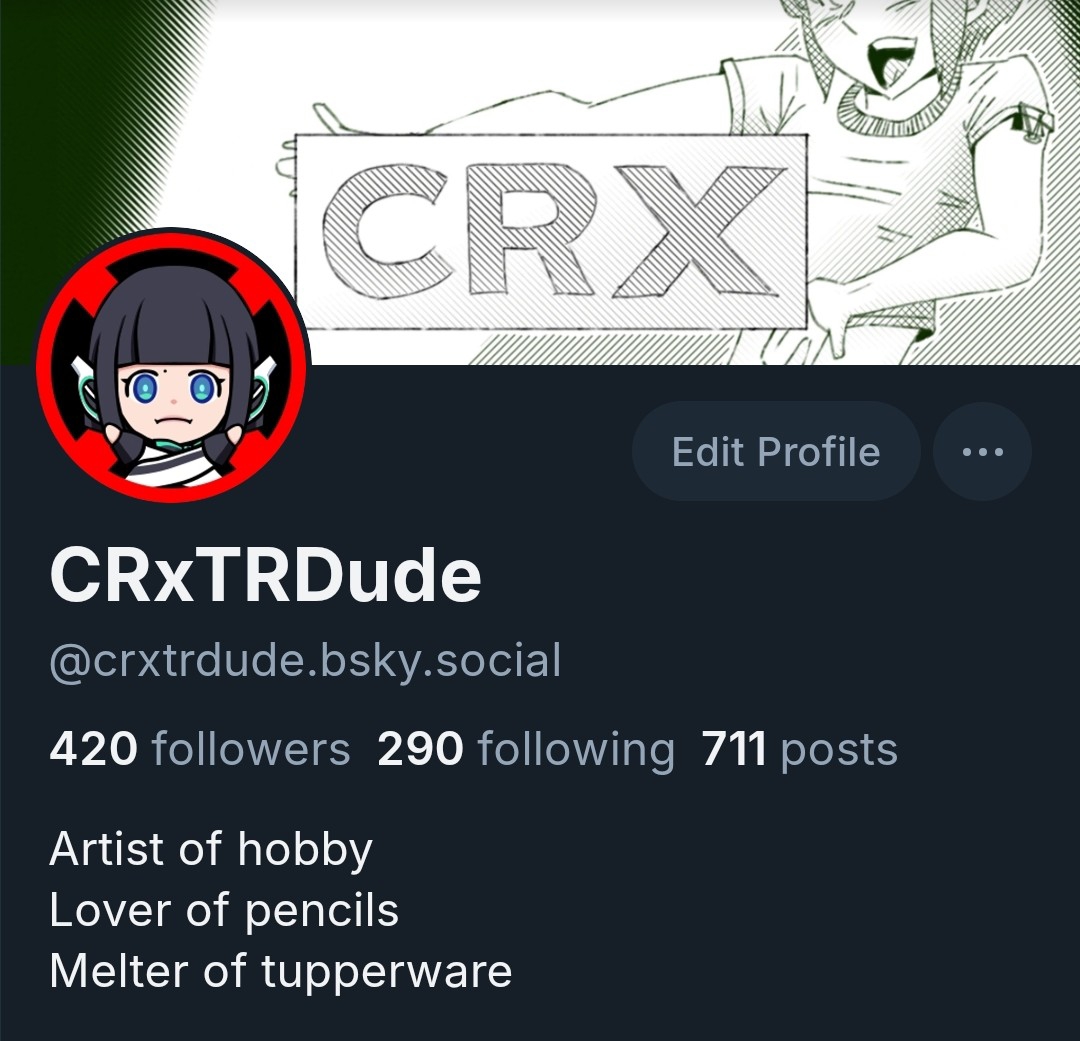Open the 290 following list
This screenshot has width=1080, height=1041.
[x=526, y=749]
